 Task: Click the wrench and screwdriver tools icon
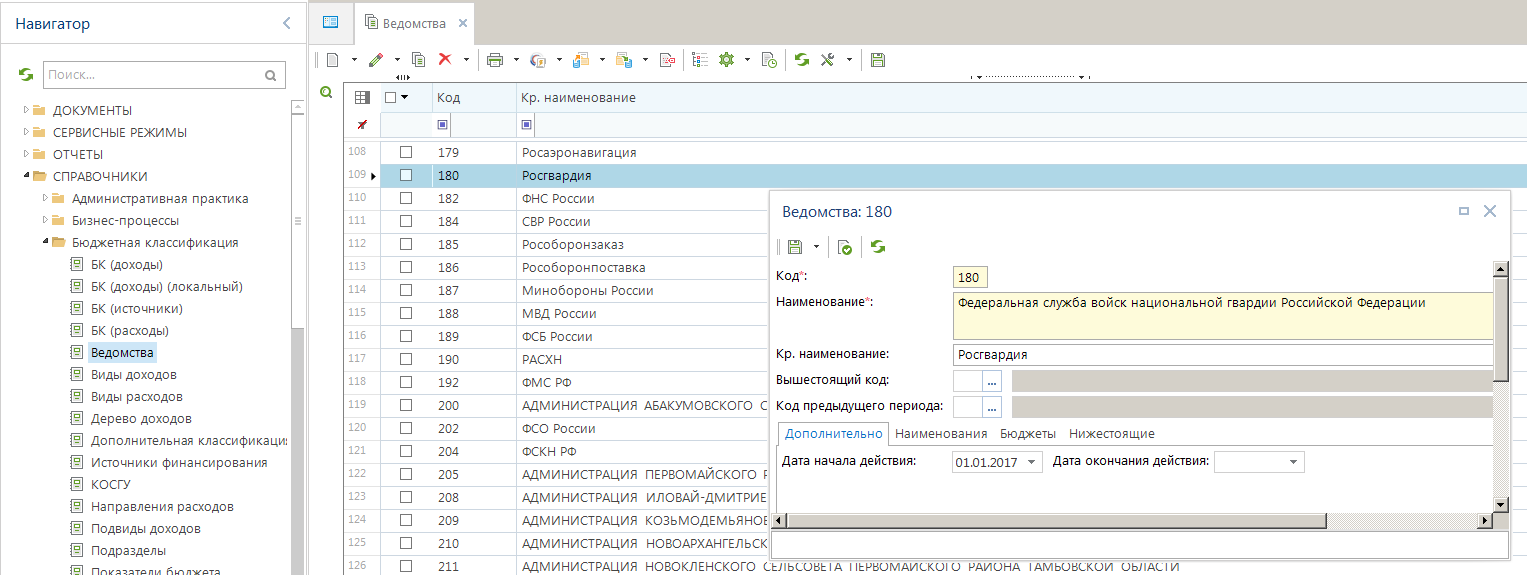tap(828, 60)
